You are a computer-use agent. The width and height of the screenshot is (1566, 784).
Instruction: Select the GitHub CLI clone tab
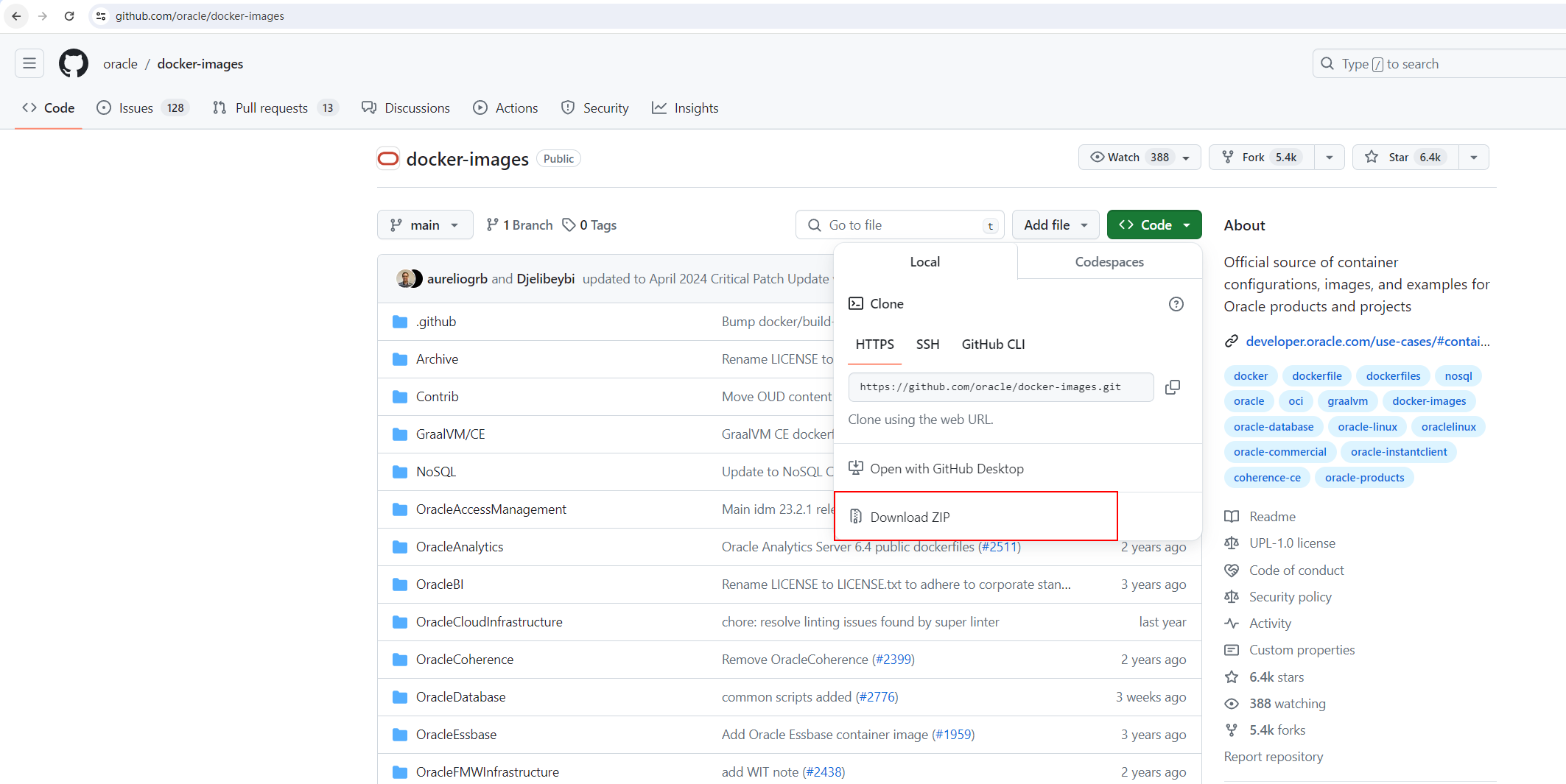[993, 345]
